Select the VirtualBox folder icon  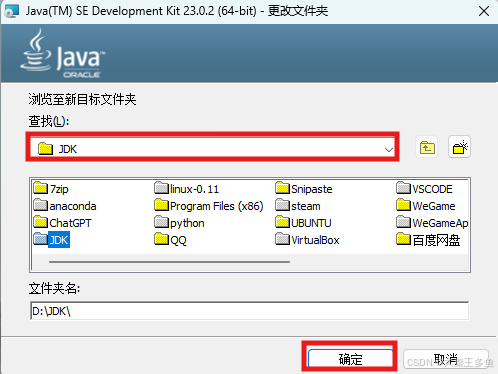pos(283,239)
